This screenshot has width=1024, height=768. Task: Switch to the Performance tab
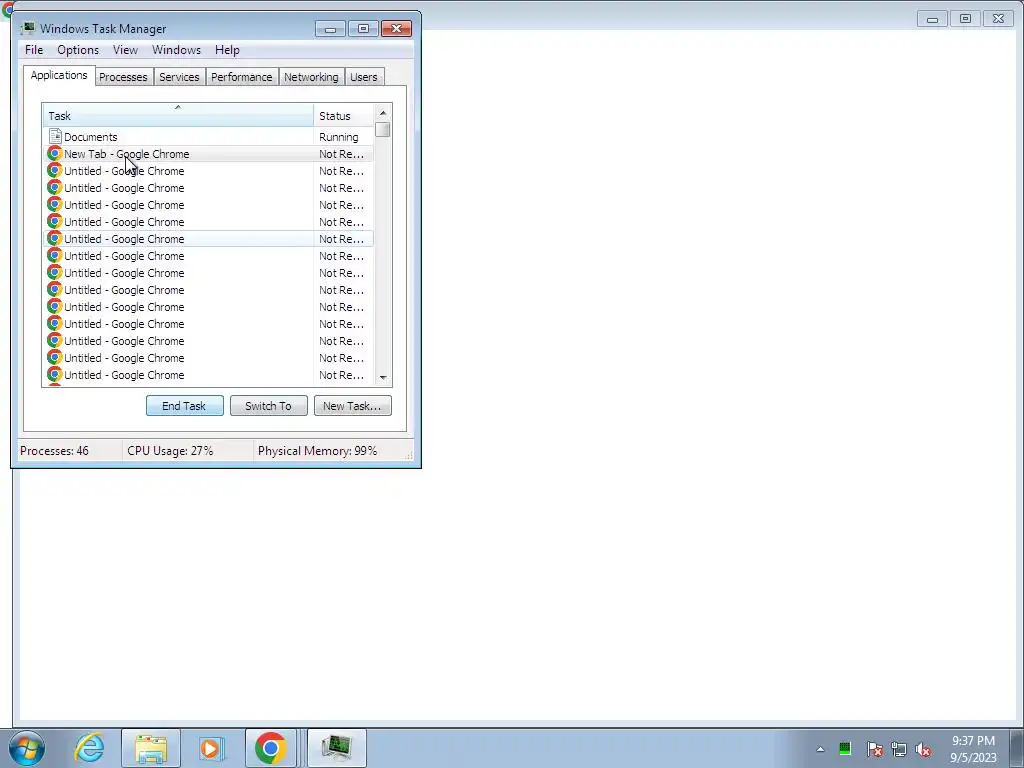pyautogui.click(x=242, y=77)
